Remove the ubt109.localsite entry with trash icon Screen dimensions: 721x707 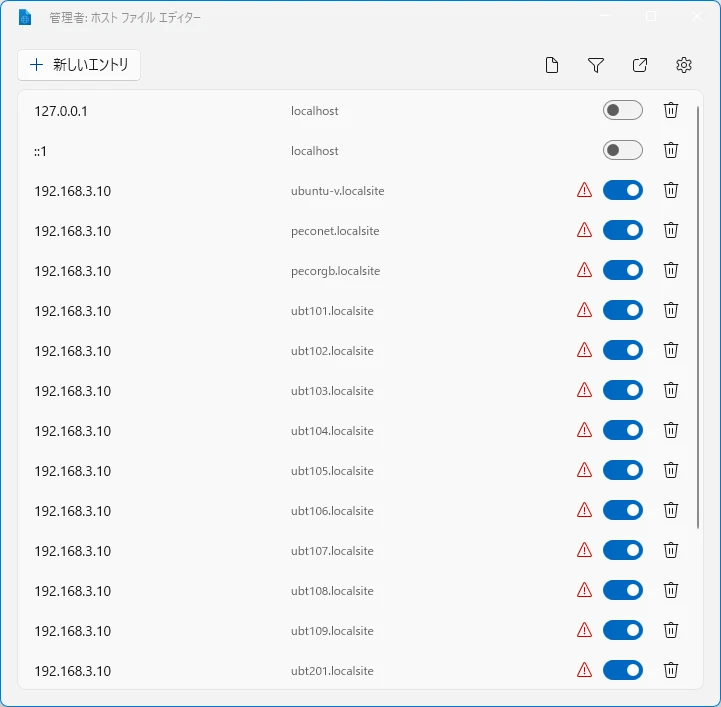click(671, 630)
